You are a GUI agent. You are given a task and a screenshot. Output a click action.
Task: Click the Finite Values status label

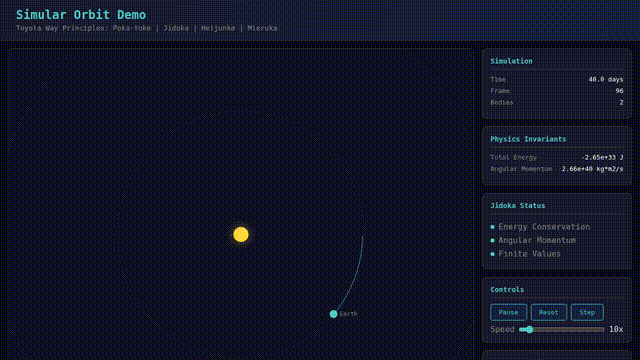529,254
